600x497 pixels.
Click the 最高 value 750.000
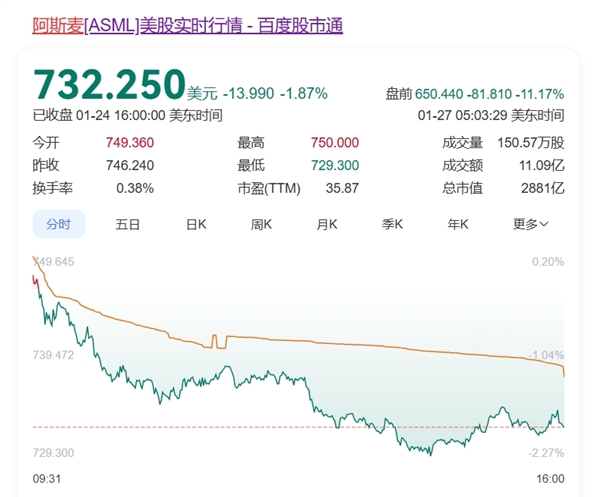point(335,143)
